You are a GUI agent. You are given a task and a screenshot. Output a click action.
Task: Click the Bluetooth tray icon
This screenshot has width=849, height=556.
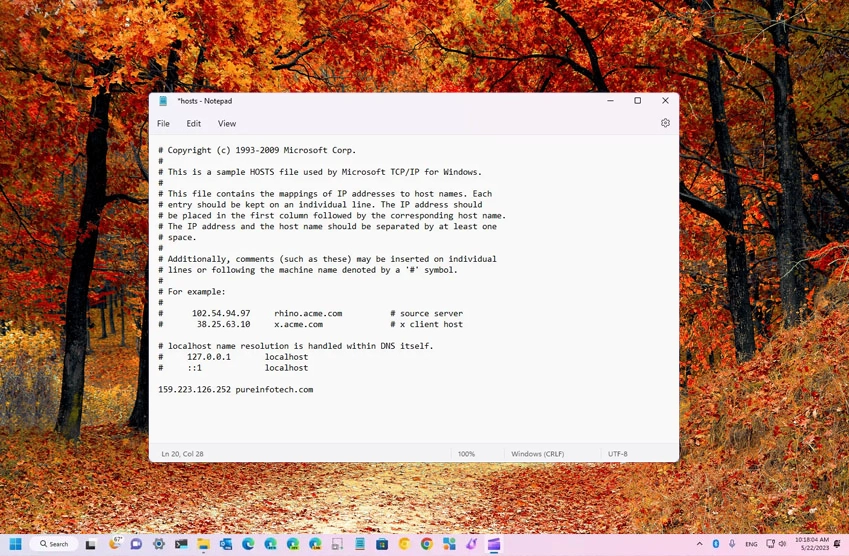(716, 544)
